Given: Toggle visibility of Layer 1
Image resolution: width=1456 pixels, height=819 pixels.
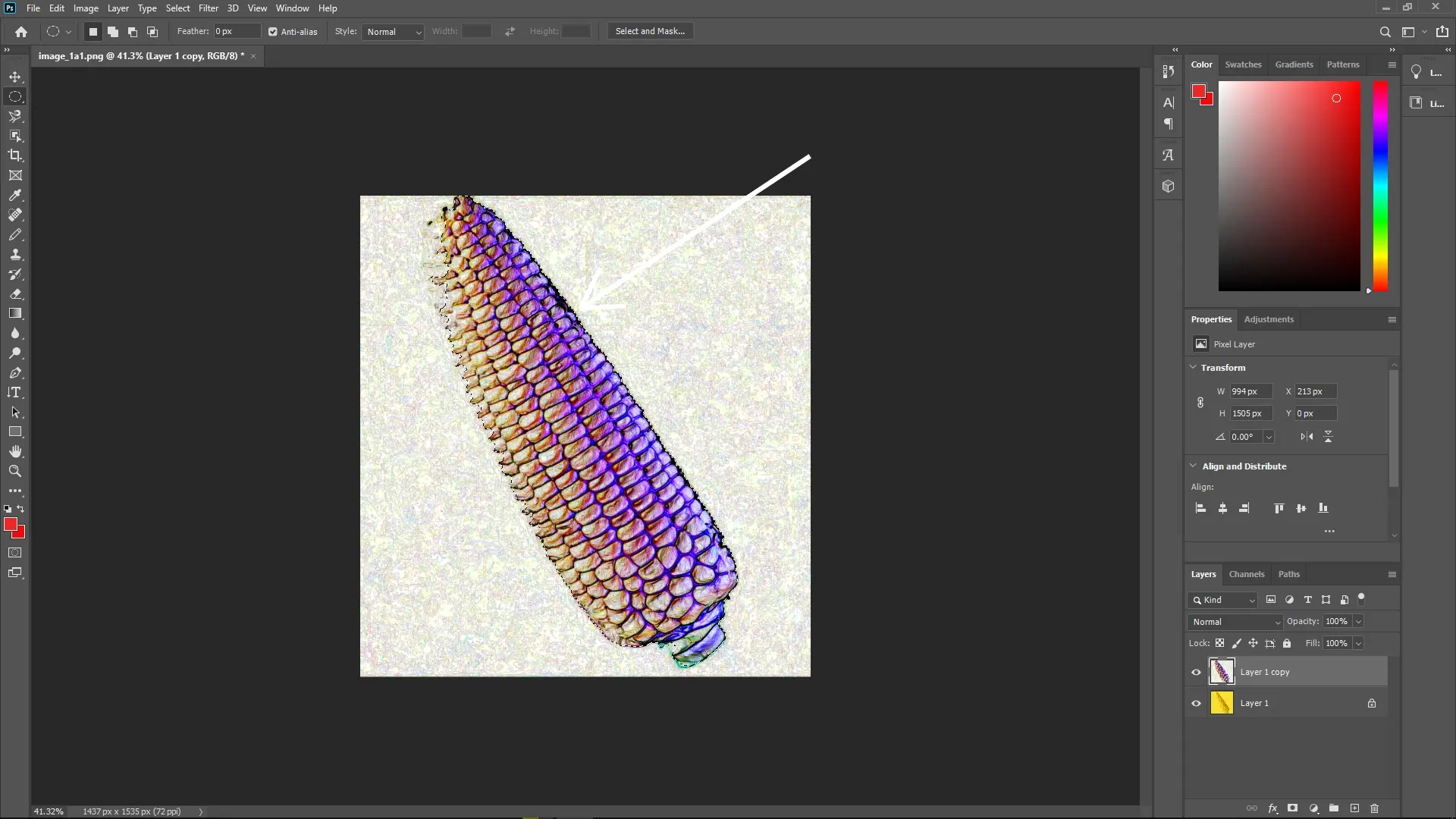Looking at the screenshot, I should [x=1195, y=703].
